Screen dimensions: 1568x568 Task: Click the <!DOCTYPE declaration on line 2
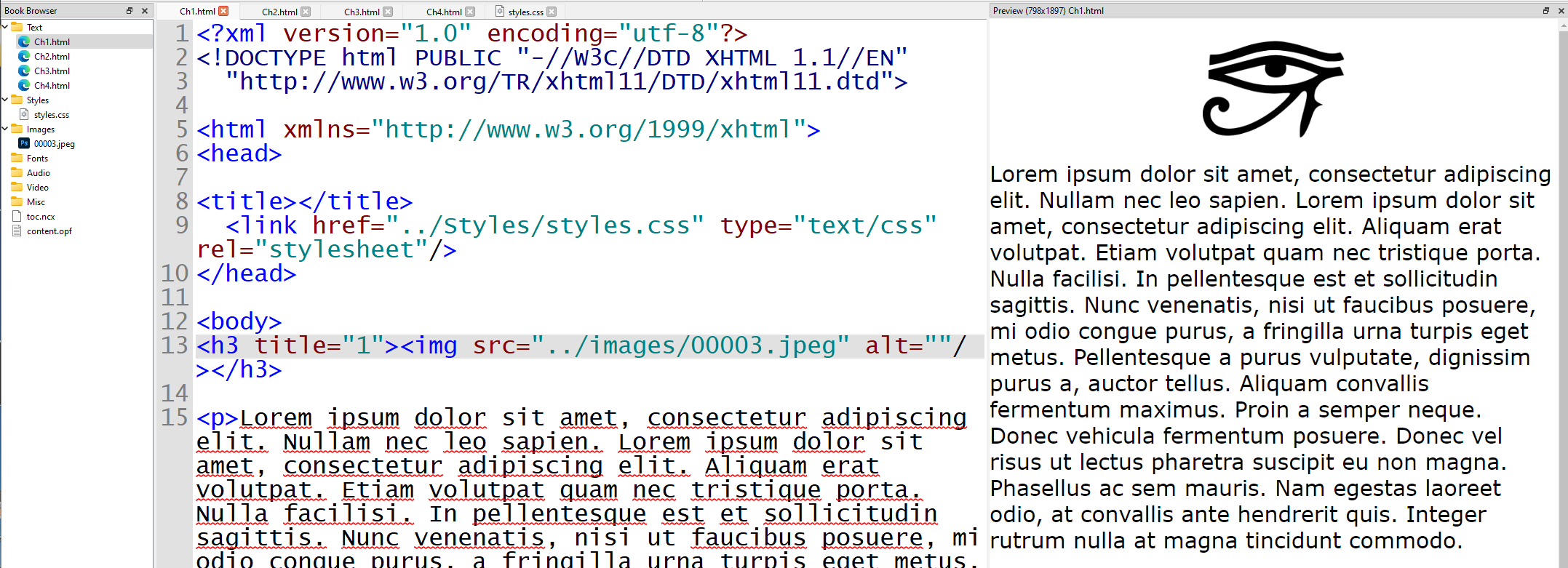coord(552,57)
